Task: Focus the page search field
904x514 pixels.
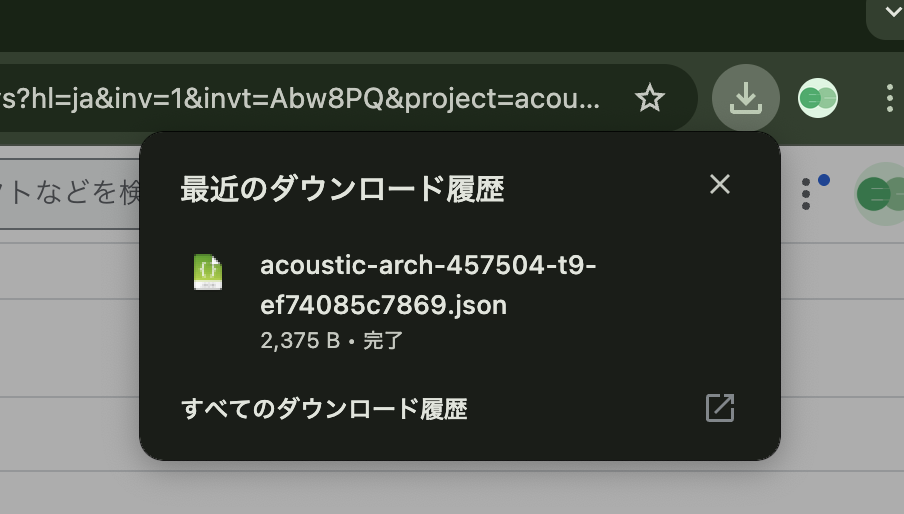Action: click(x=69, y=194)
